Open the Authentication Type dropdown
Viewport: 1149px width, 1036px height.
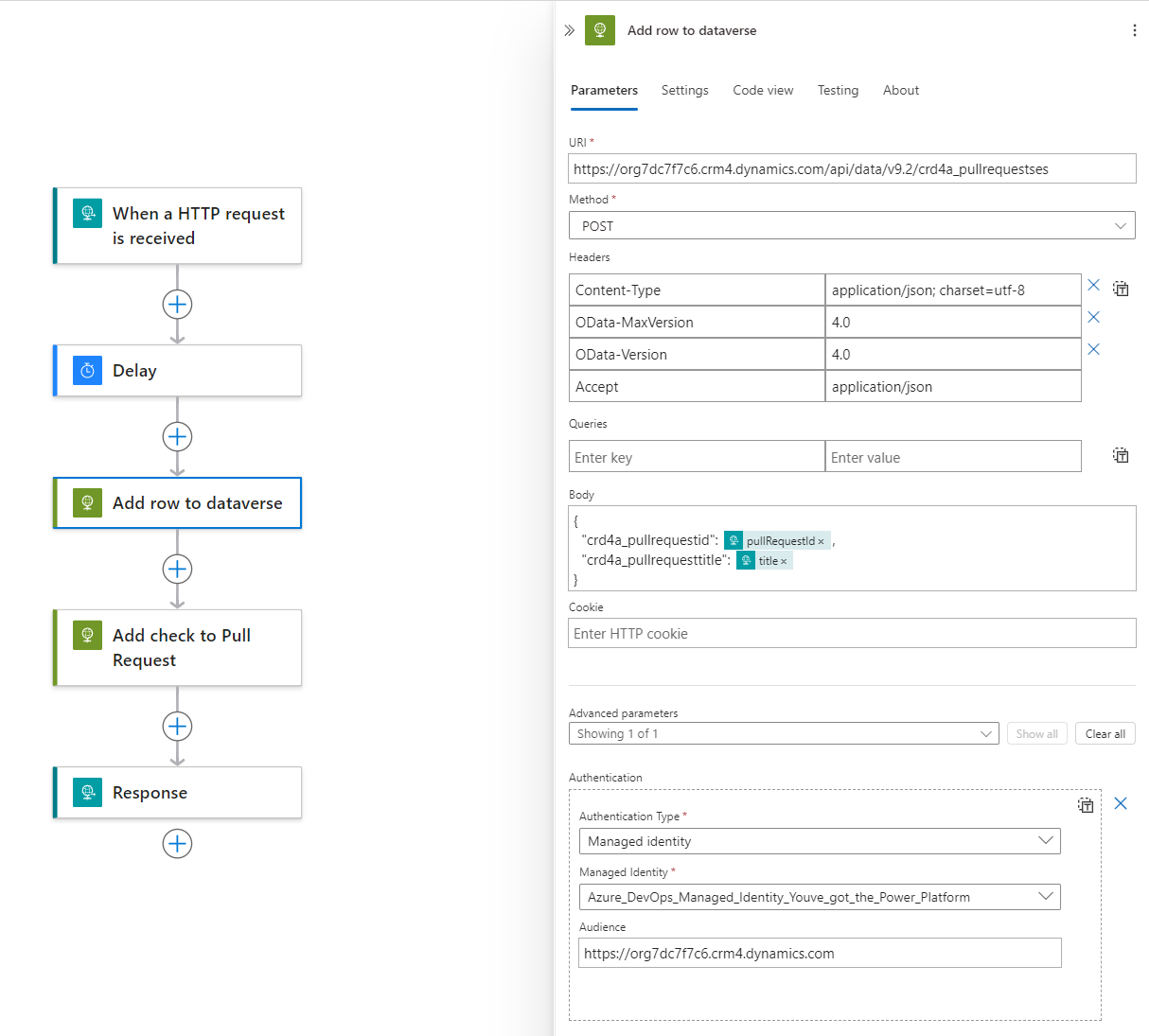(1046, 840)
